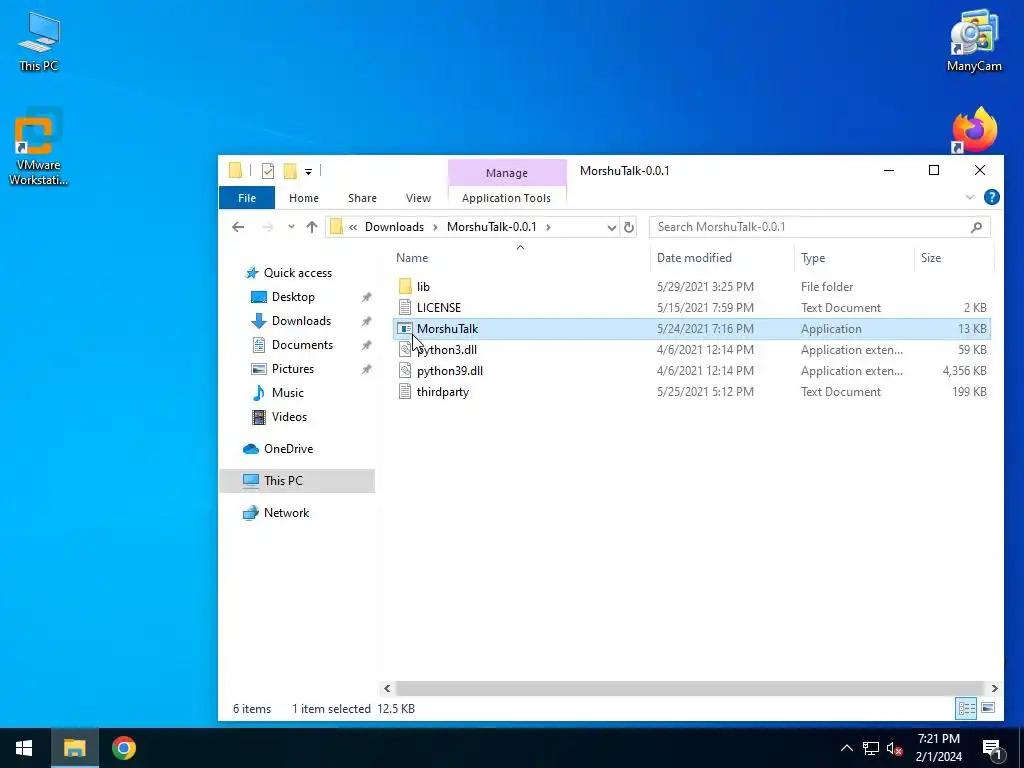
Task: Open the Application Tools tab
Action: coord(506,198)
